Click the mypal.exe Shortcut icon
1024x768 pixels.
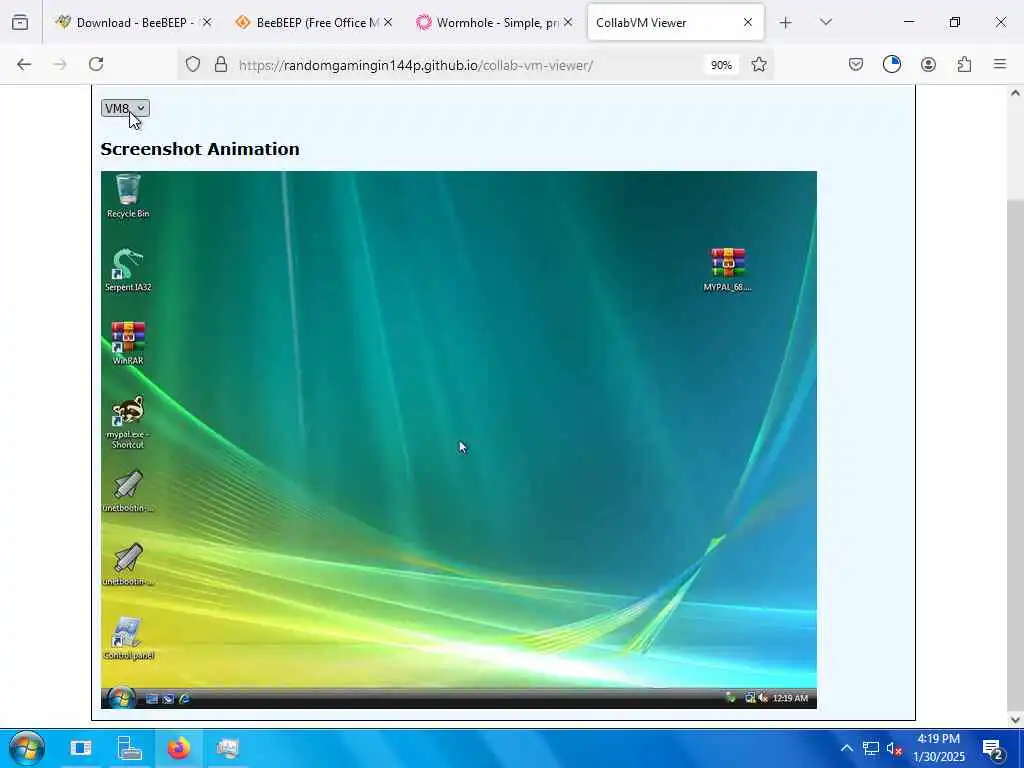[x=128, y=422]
